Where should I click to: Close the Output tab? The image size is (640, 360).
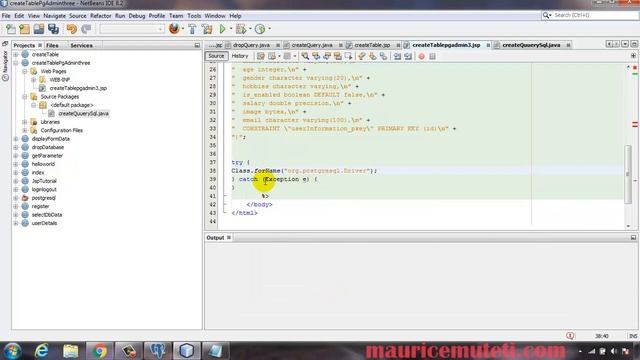coord(229,238)
